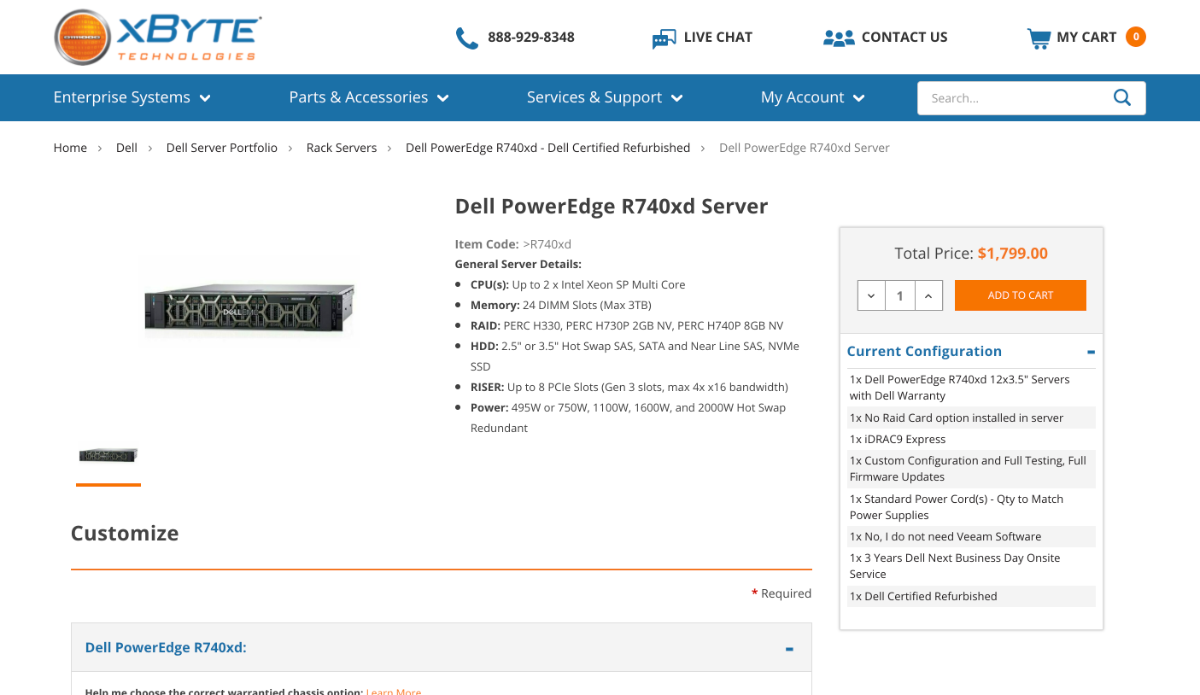This screenshot has height=695, width=1200.
Task: Go to Home breadcrumb
Action: point(70,148)
